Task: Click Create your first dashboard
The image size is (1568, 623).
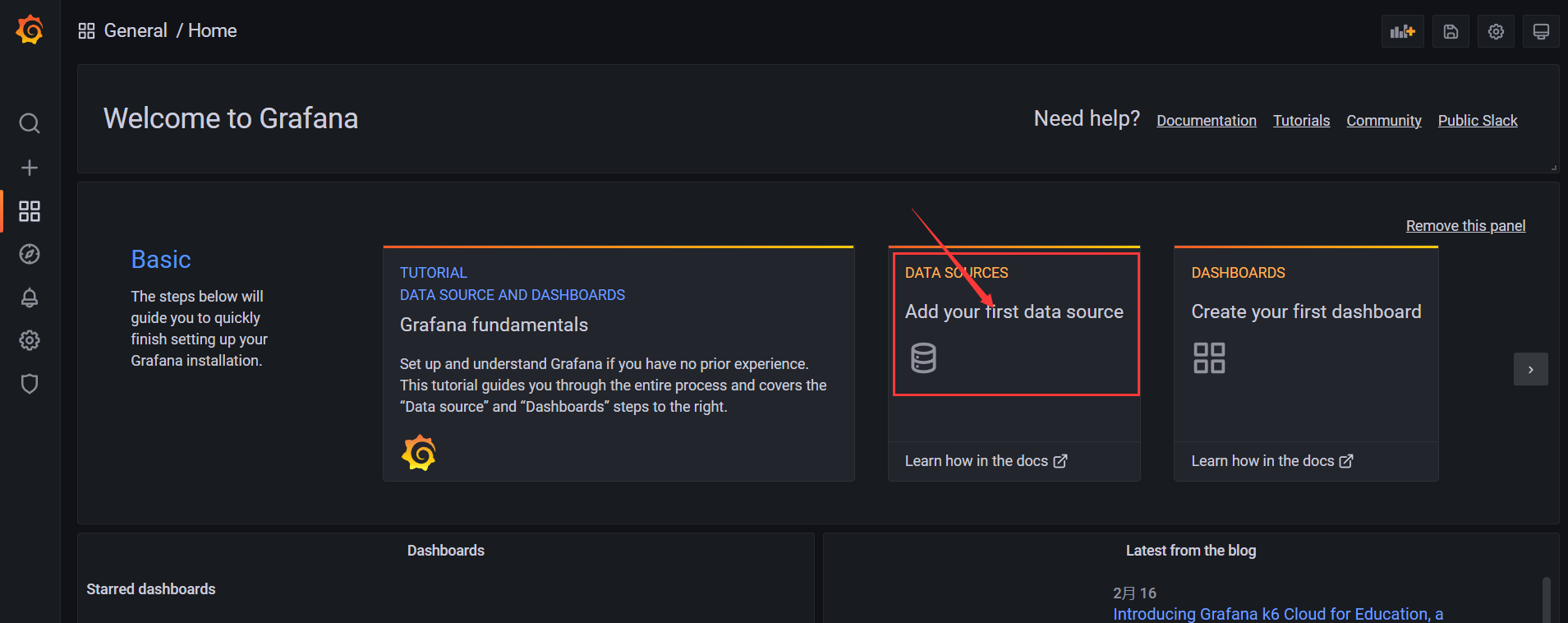Action: click(x=1306, y=311)
